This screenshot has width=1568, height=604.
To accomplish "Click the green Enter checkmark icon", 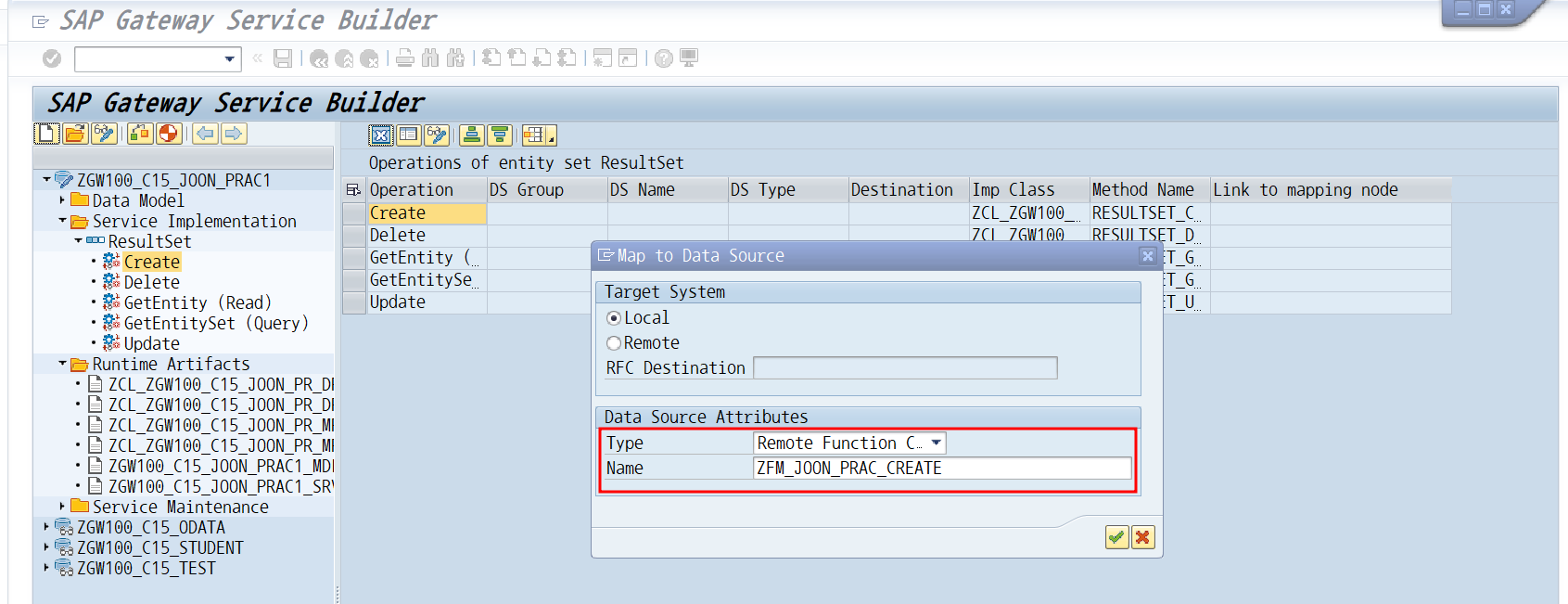I will [52, 58].
